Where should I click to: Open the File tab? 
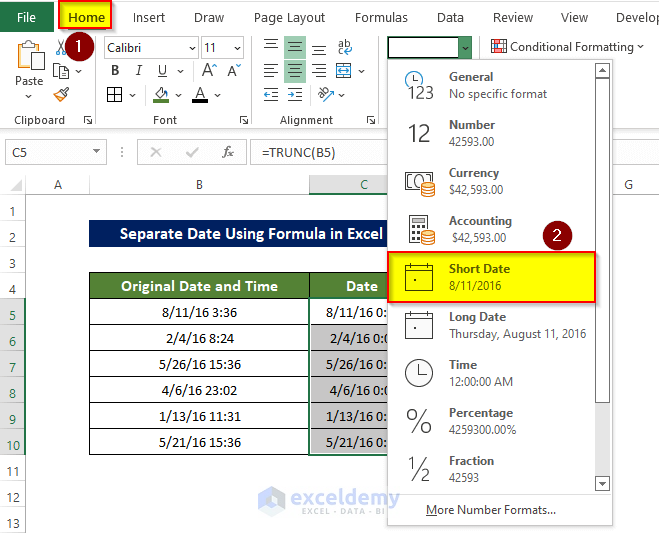point(26,17)
